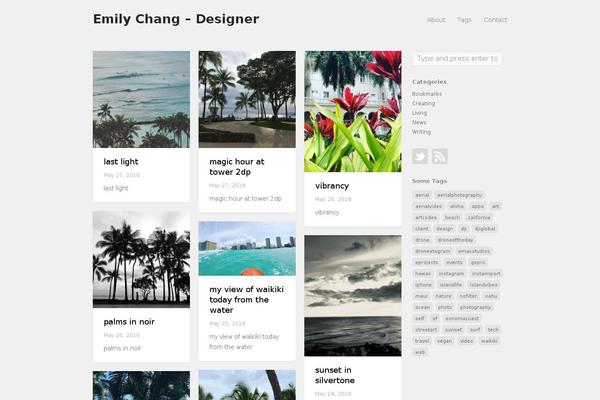Select the 'design' tag

pos(445,229)
